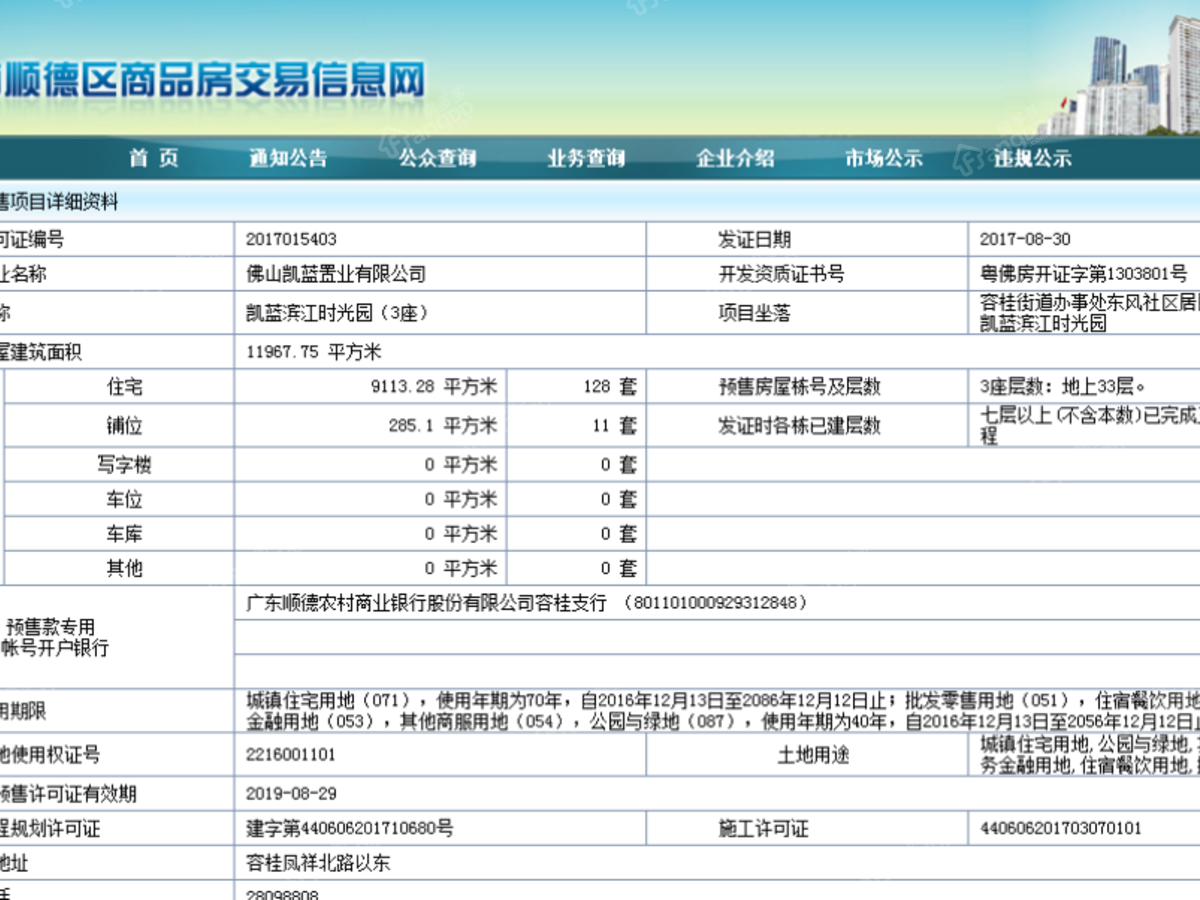
Task: Select construction permit number 440606201703070101
Action: [1061, 829]
